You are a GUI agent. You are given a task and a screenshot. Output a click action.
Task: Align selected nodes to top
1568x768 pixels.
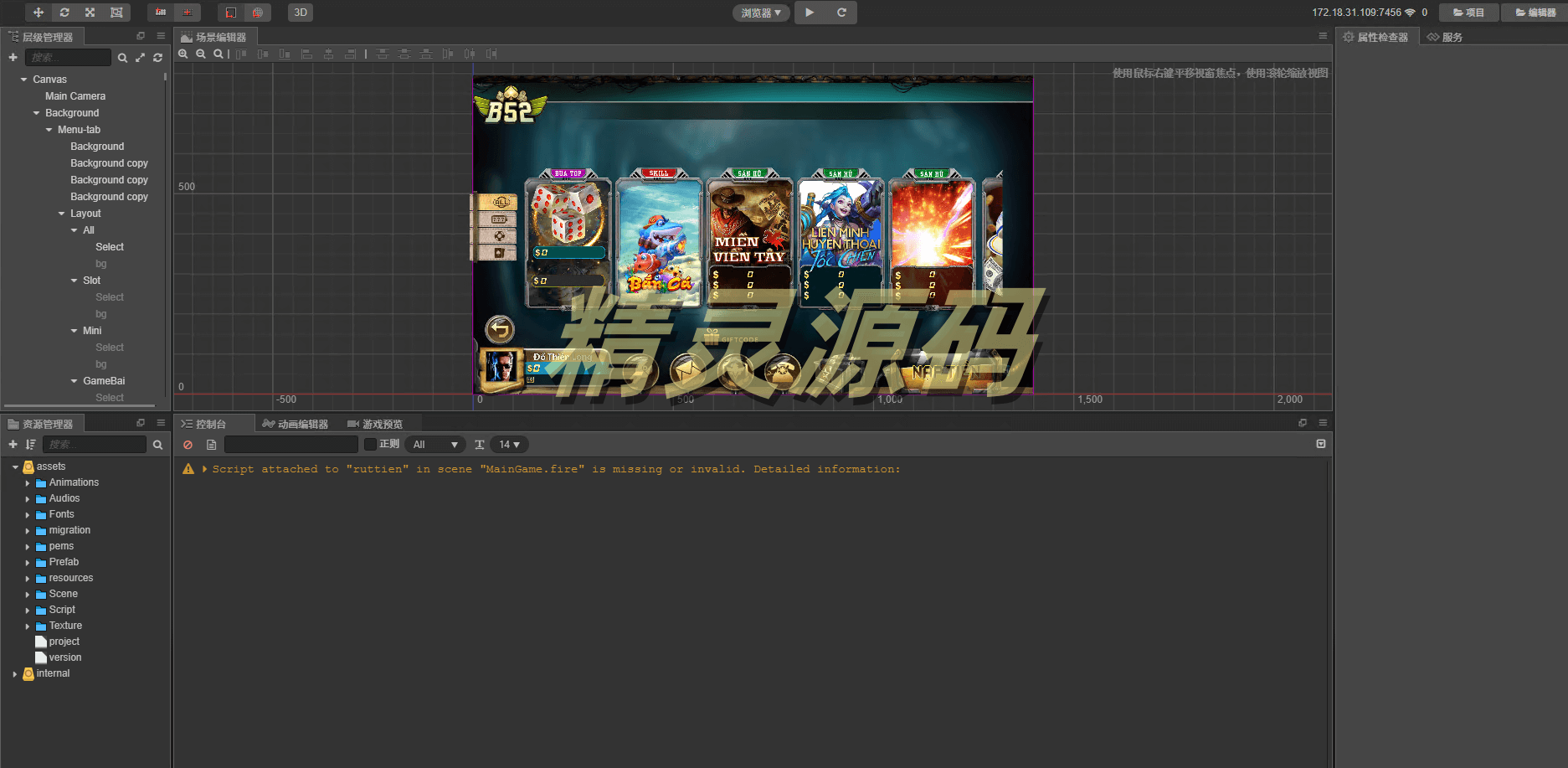click(x=242, y=54)
